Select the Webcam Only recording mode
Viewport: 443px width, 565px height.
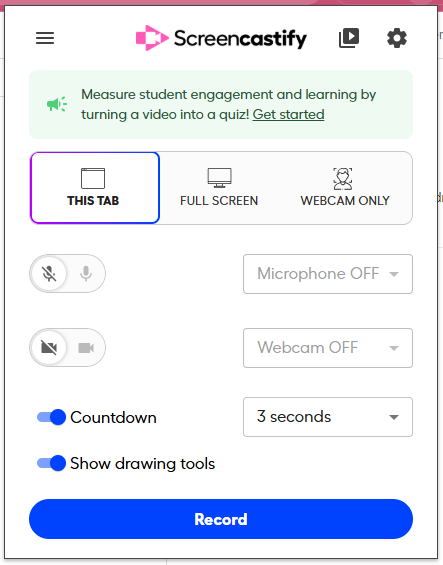click(345, 188)
